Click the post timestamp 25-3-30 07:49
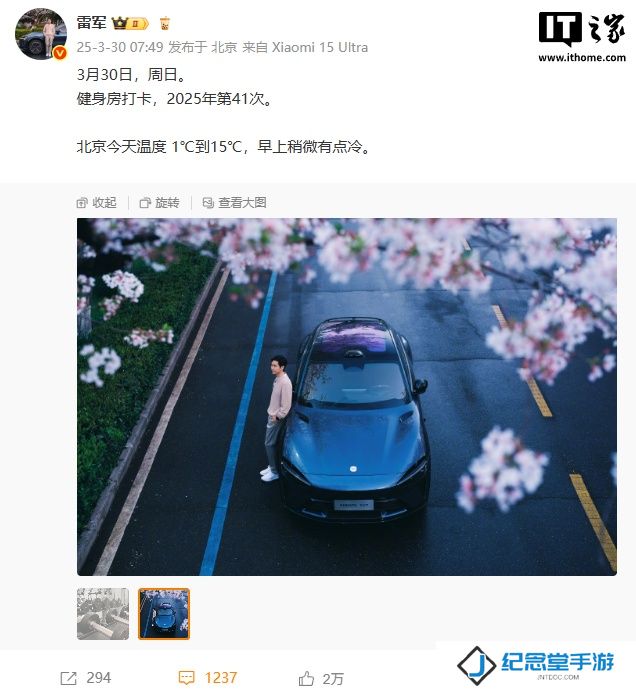Image resolution: width=636 pixels, height=691 pixels. [x=120, y=47]
